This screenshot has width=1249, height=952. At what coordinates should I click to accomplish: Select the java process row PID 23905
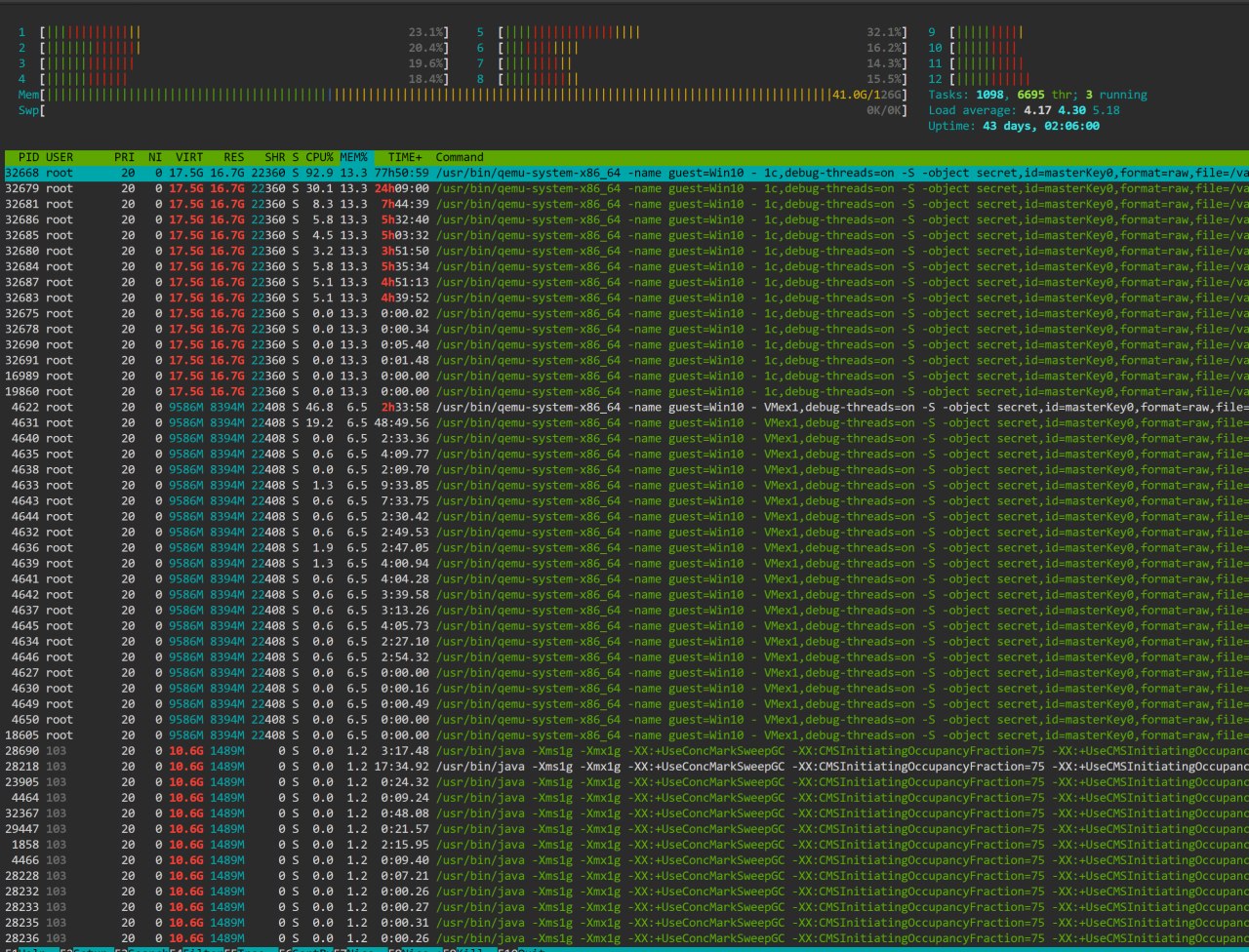point(624,781)
